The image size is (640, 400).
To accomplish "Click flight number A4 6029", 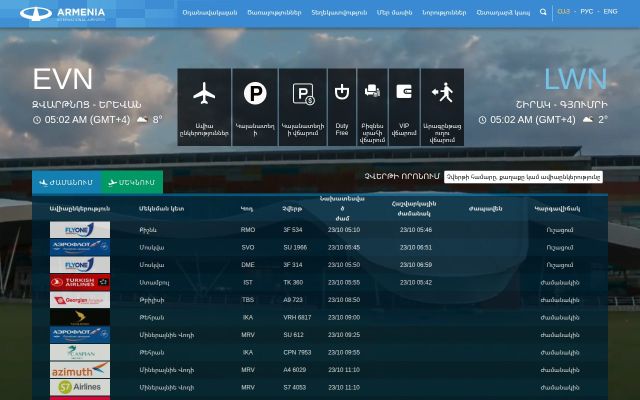I will pos(295,370).
